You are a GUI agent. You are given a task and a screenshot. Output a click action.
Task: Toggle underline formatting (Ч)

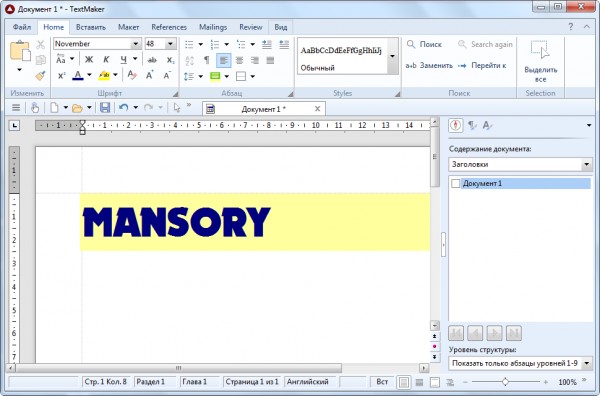pyautogui.click(x=123, y=60)
